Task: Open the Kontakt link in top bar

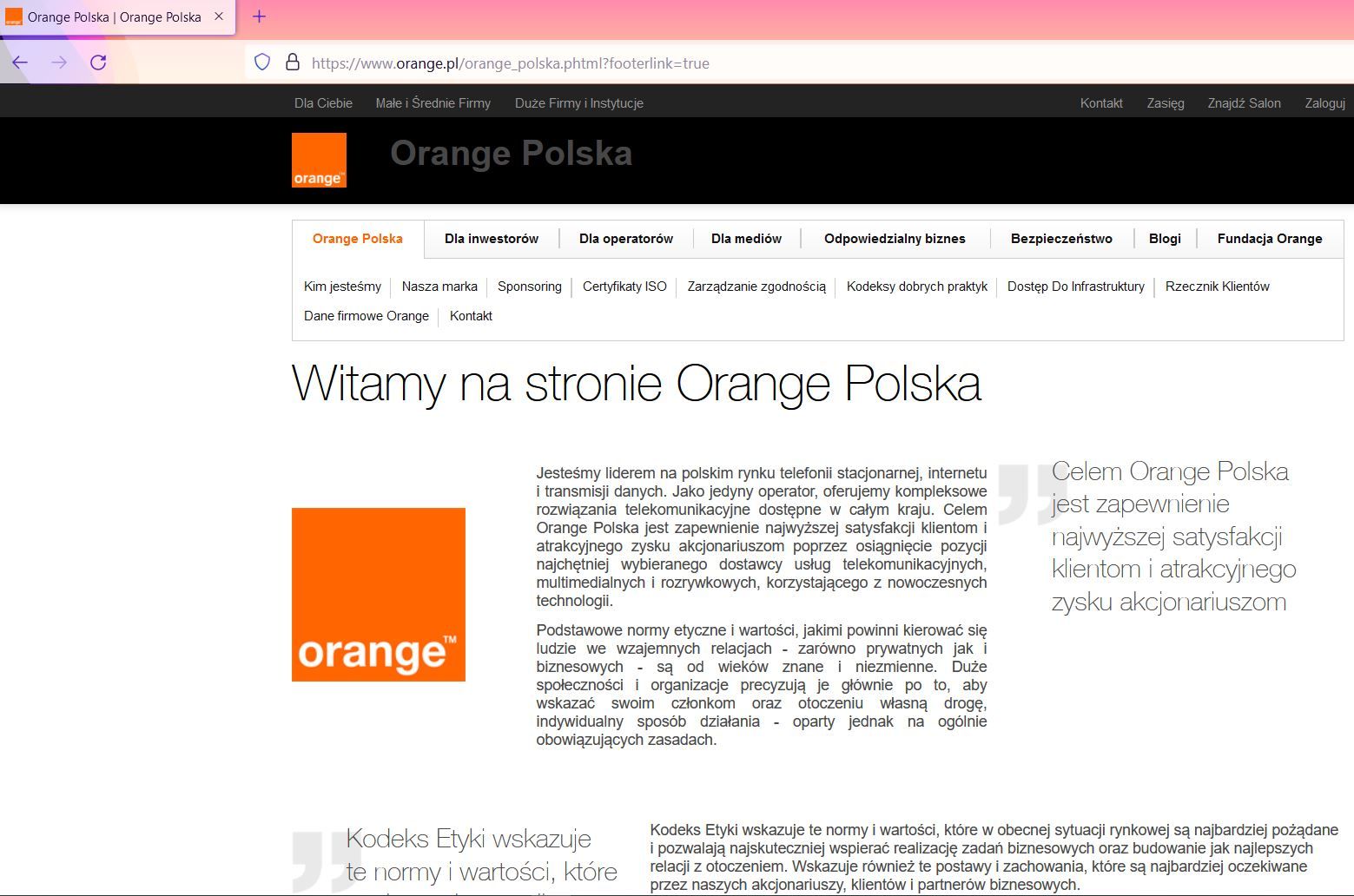Action: (x=1100, y=102)
